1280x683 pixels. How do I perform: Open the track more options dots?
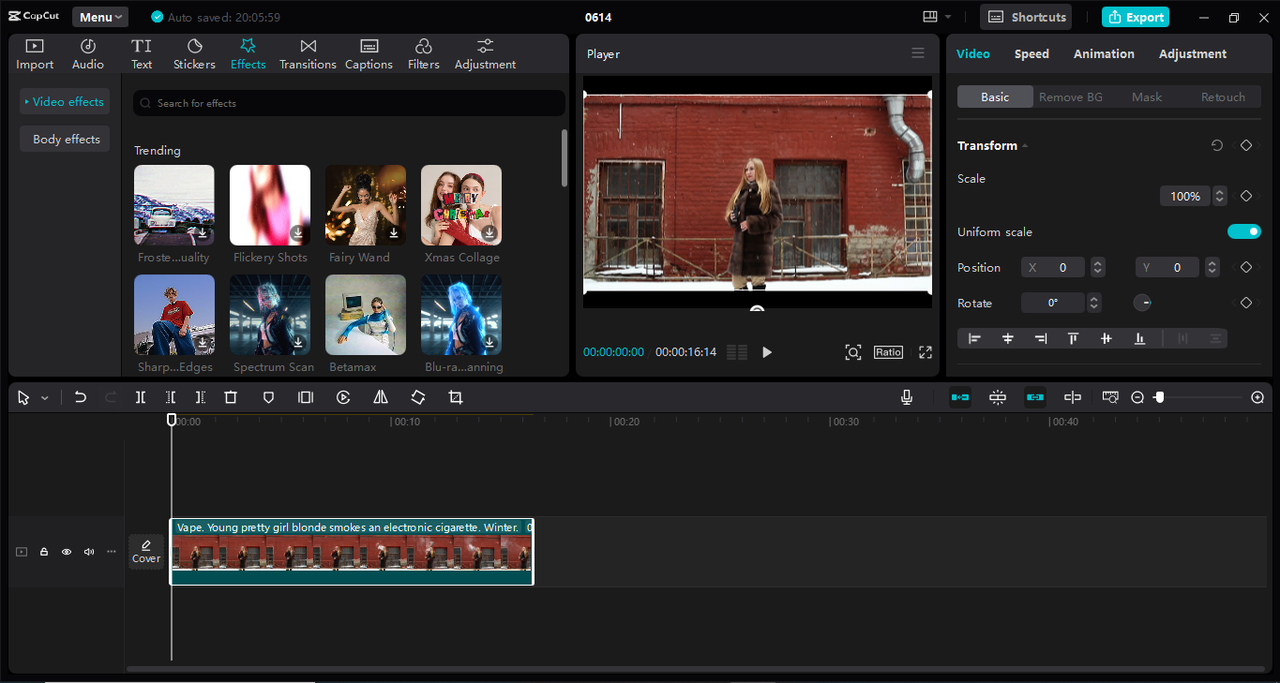pyautogui.click(x=111, y=552)
